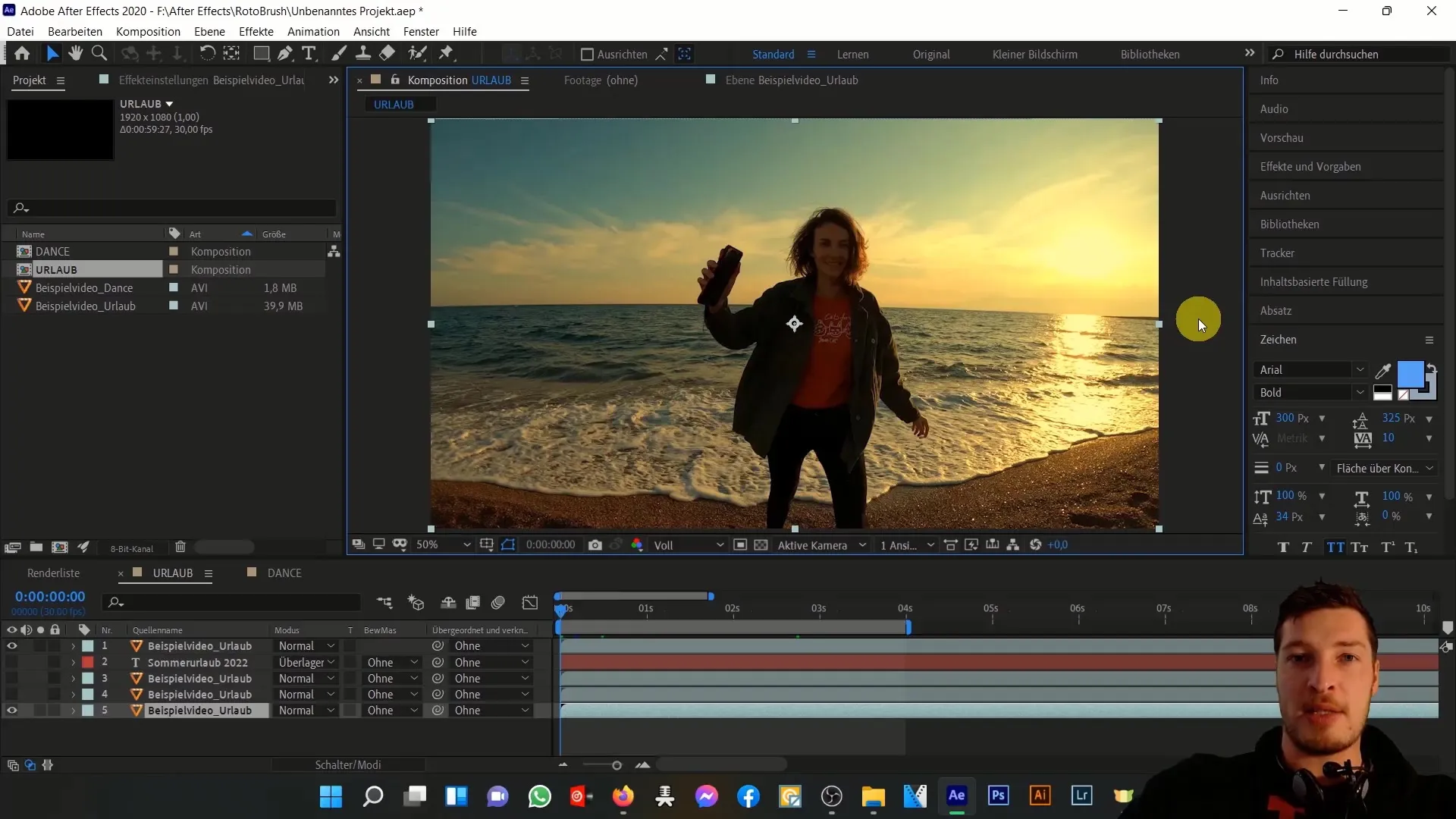Image resolution: width=1456 pixels, height=819 pixels.
Task: Open the Komposition menu
Action: [x=148, y=31]
